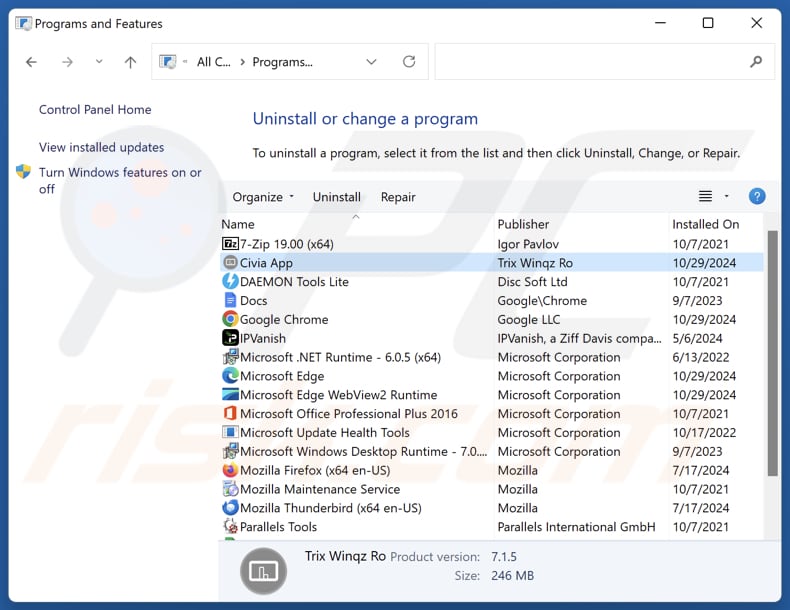Go up one level with the up arrow
790x610 pixels.
click(x=130, y=62)
